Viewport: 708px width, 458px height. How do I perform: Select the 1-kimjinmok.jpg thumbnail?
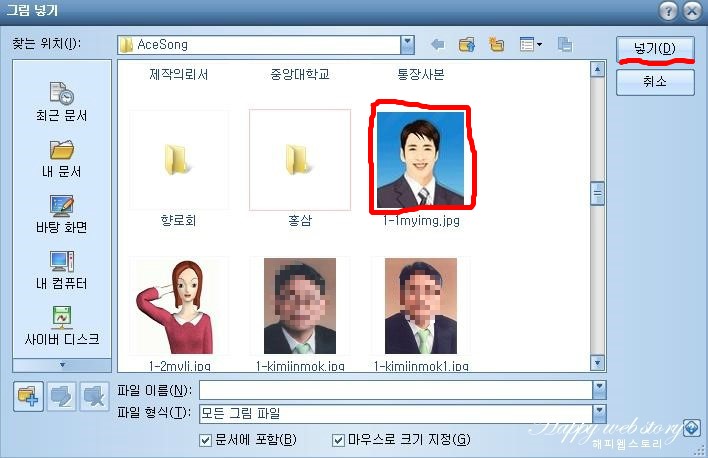pyautogui.click(x=300, y=306)
